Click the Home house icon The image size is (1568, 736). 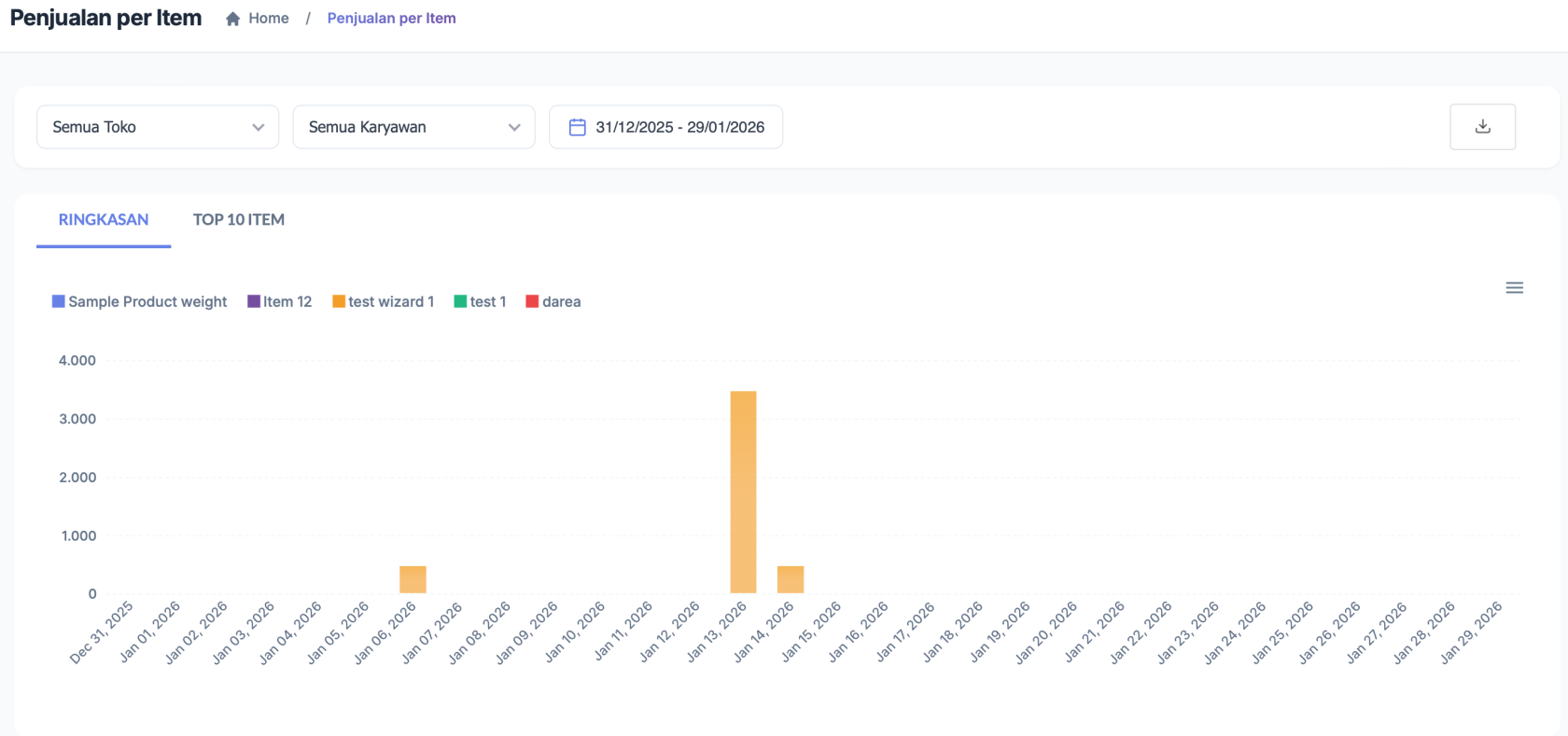(233, 19)
